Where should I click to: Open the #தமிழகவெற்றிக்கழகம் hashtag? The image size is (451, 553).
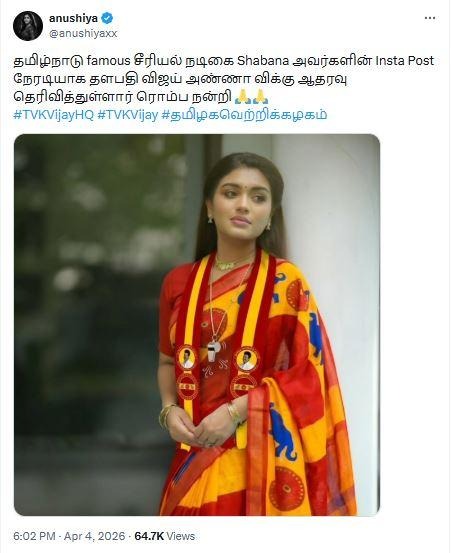pos(244,115)
